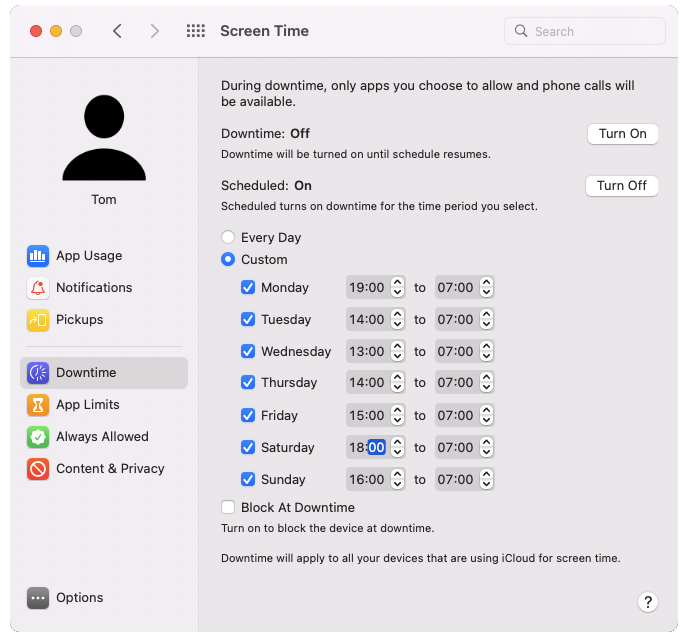The width and height of the screenshot is (681, 642).
Task: Click the yellow Pickups icon
Action: tap(38, 320)
